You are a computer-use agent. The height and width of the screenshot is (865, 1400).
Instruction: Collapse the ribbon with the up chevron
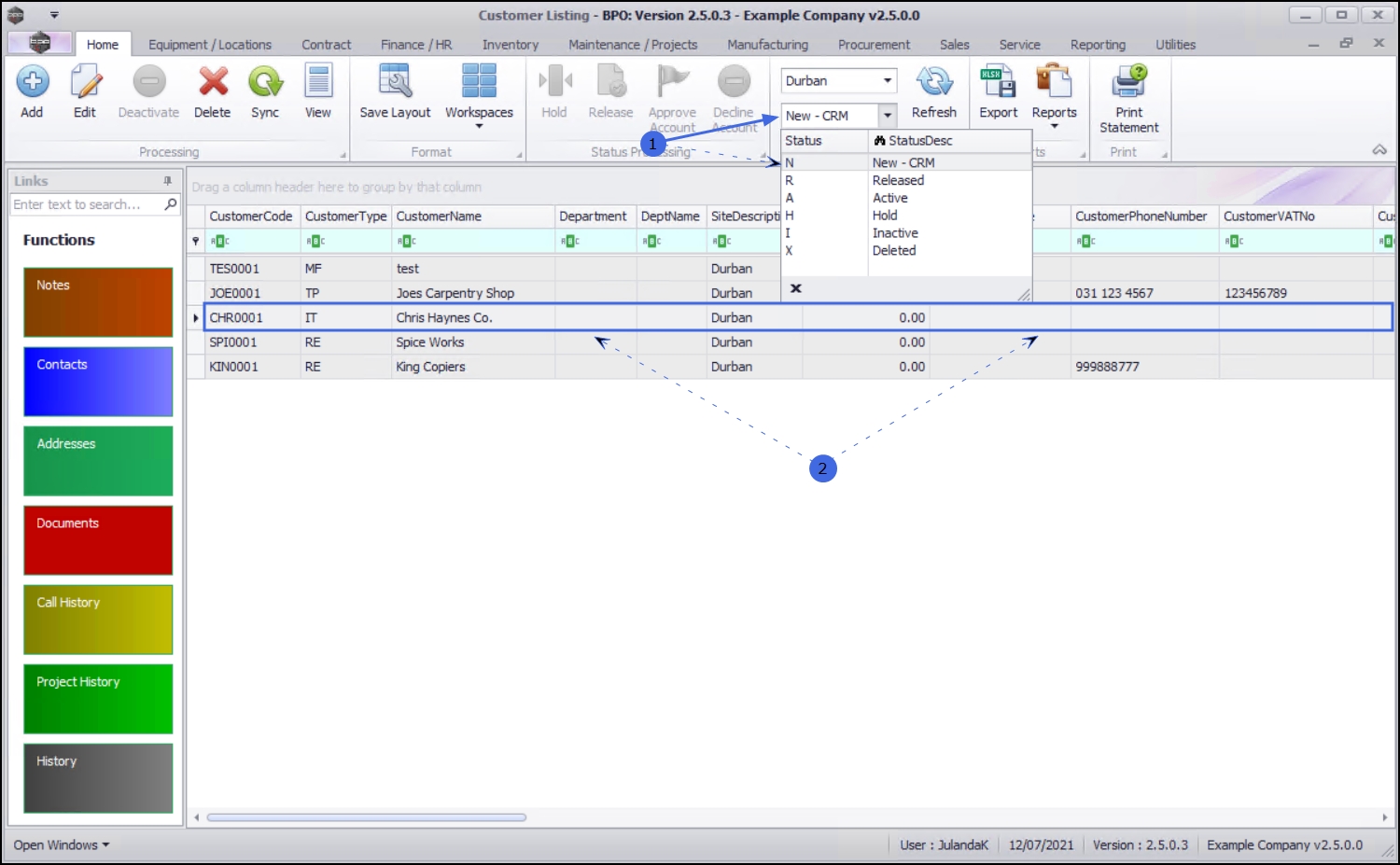1379,150
